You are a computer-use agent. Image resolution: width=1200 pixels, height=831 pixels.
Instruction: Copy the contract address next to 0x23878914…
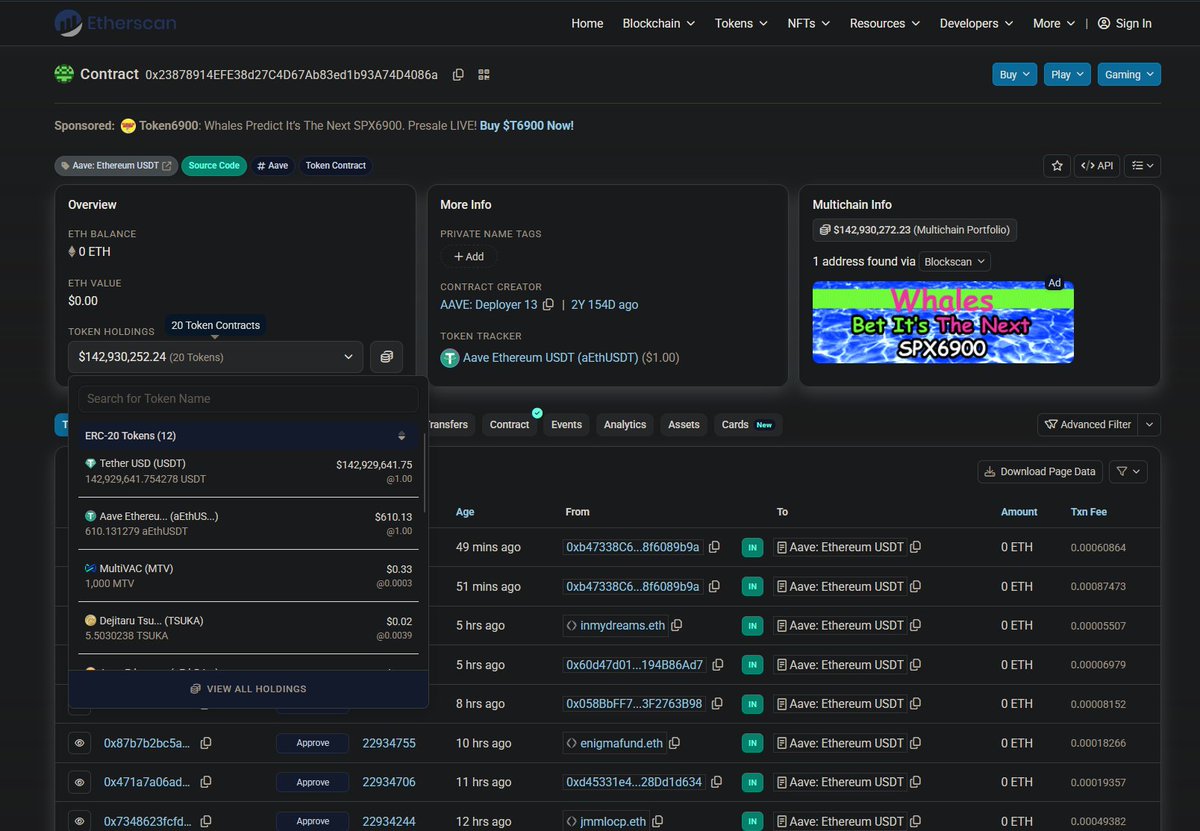[458, 75]
